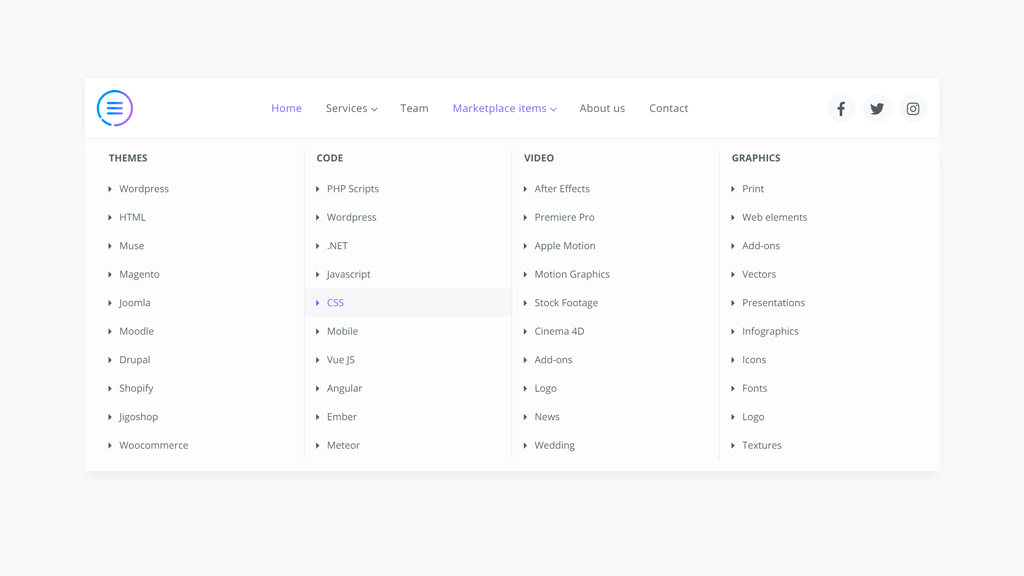The width and height of the screenshot is (1024, 576).
Task: Choose Vue JS in Code column
Action: tap(341, 360)
